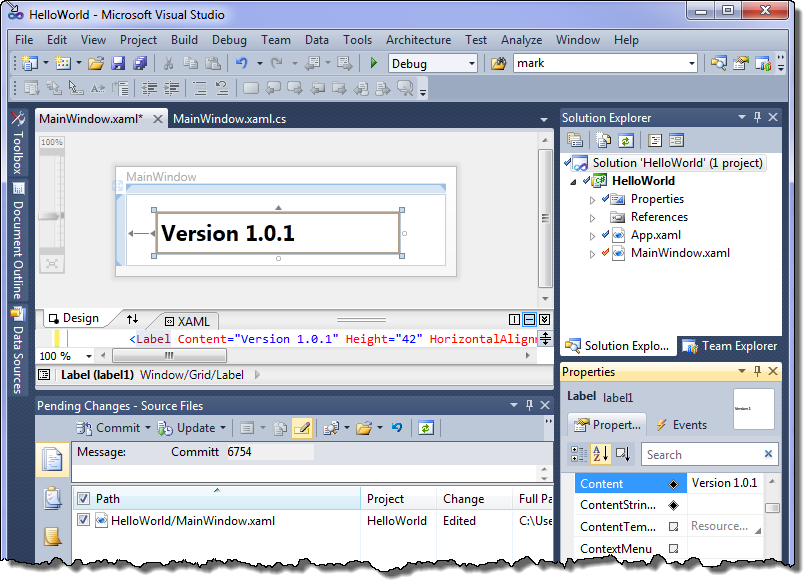Sort properties alphabetically with the A-Z icon
Screen dimensions: 811x587
click(600, 454)
